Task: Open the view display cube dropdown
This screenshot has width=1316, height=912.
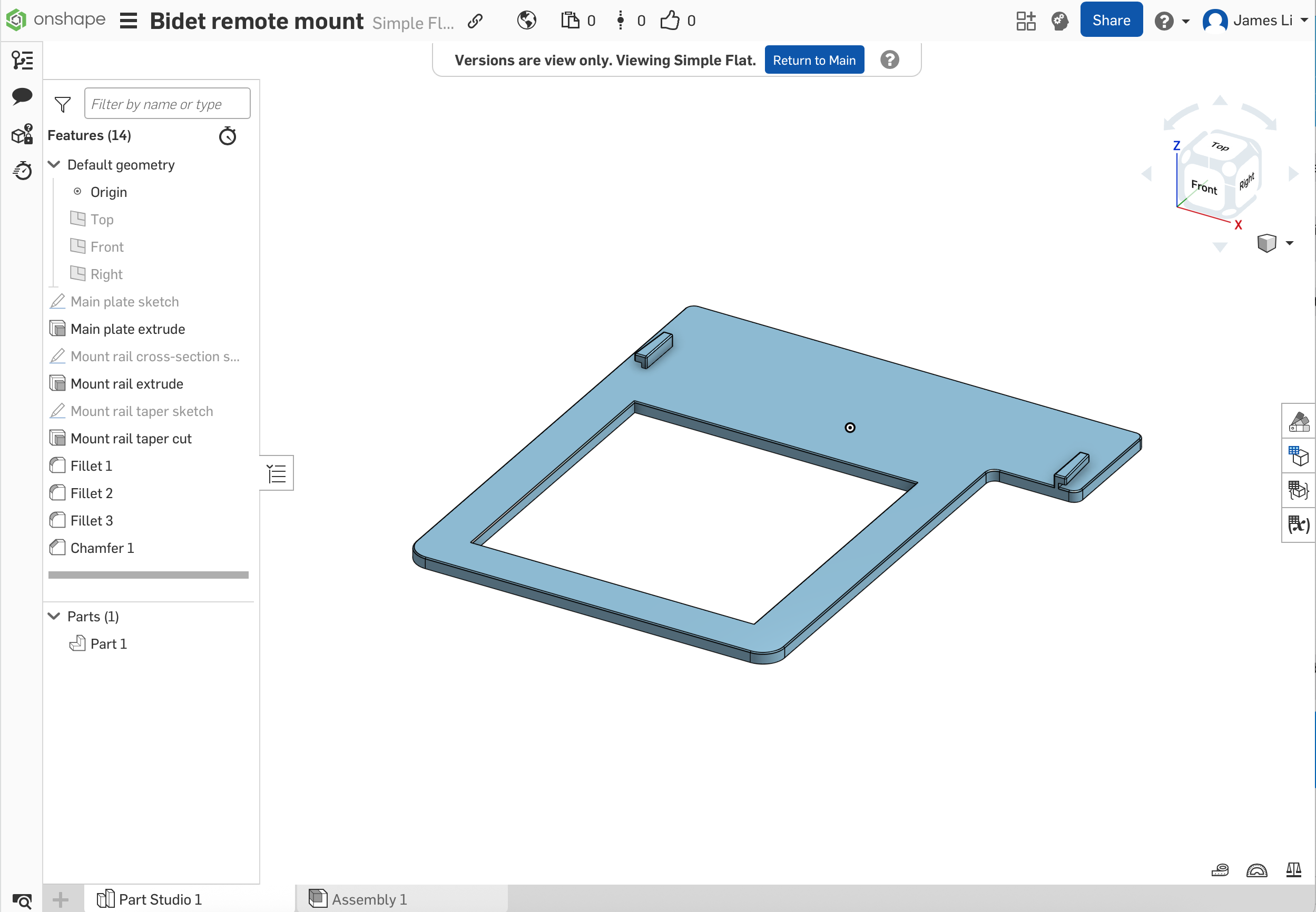Action: click(x=1275, y=243)
